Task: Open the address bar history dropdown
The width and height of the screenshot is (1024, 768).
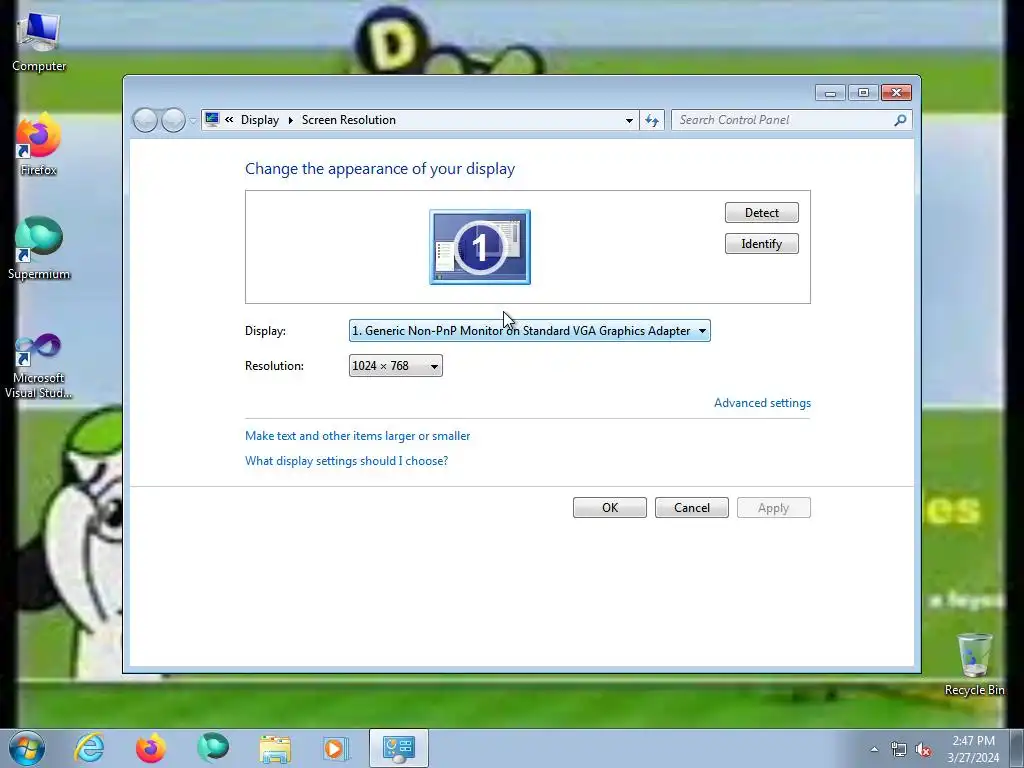Action: (x=629, y=120)
